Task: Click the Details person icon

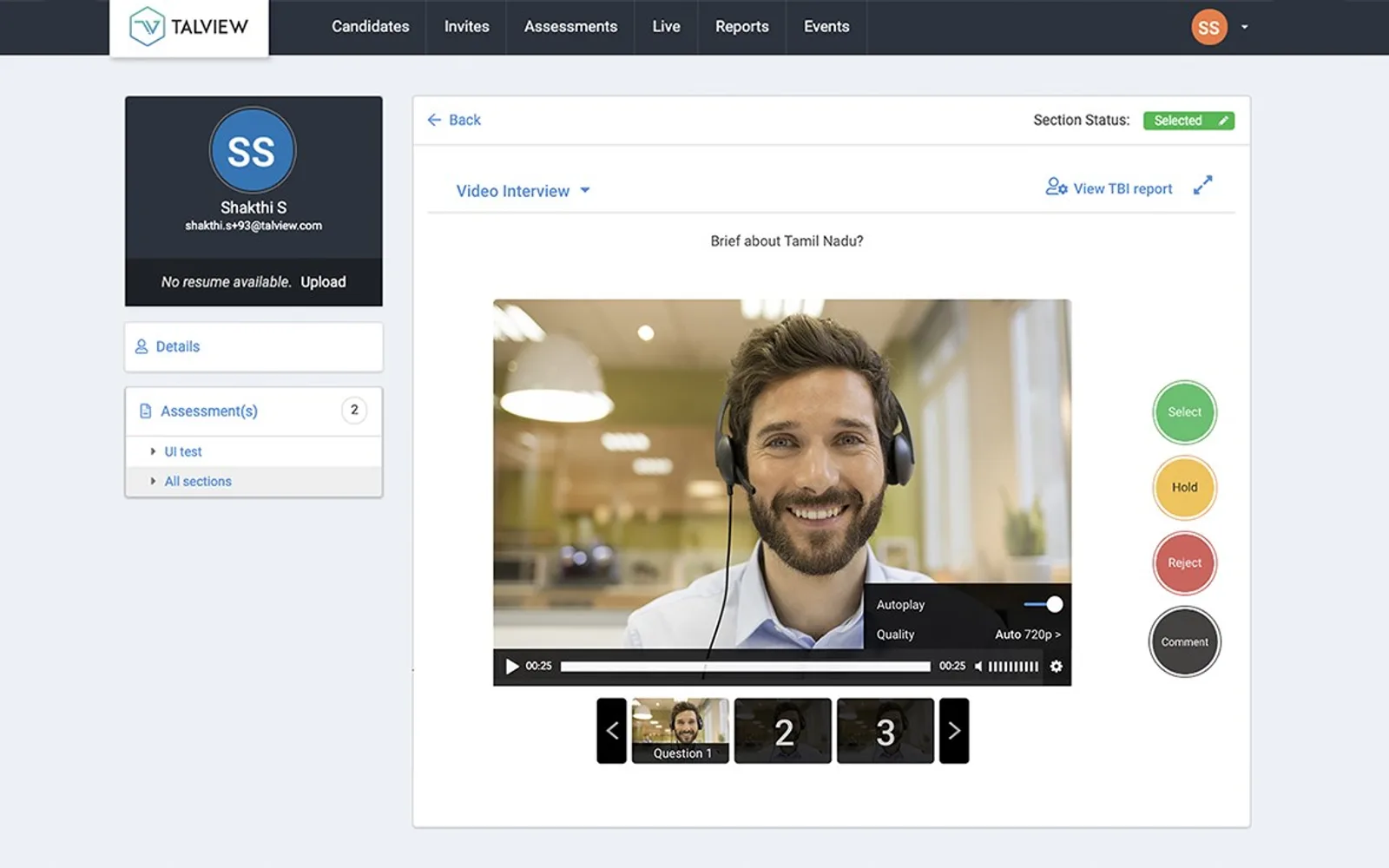Action: coord(142,346)
